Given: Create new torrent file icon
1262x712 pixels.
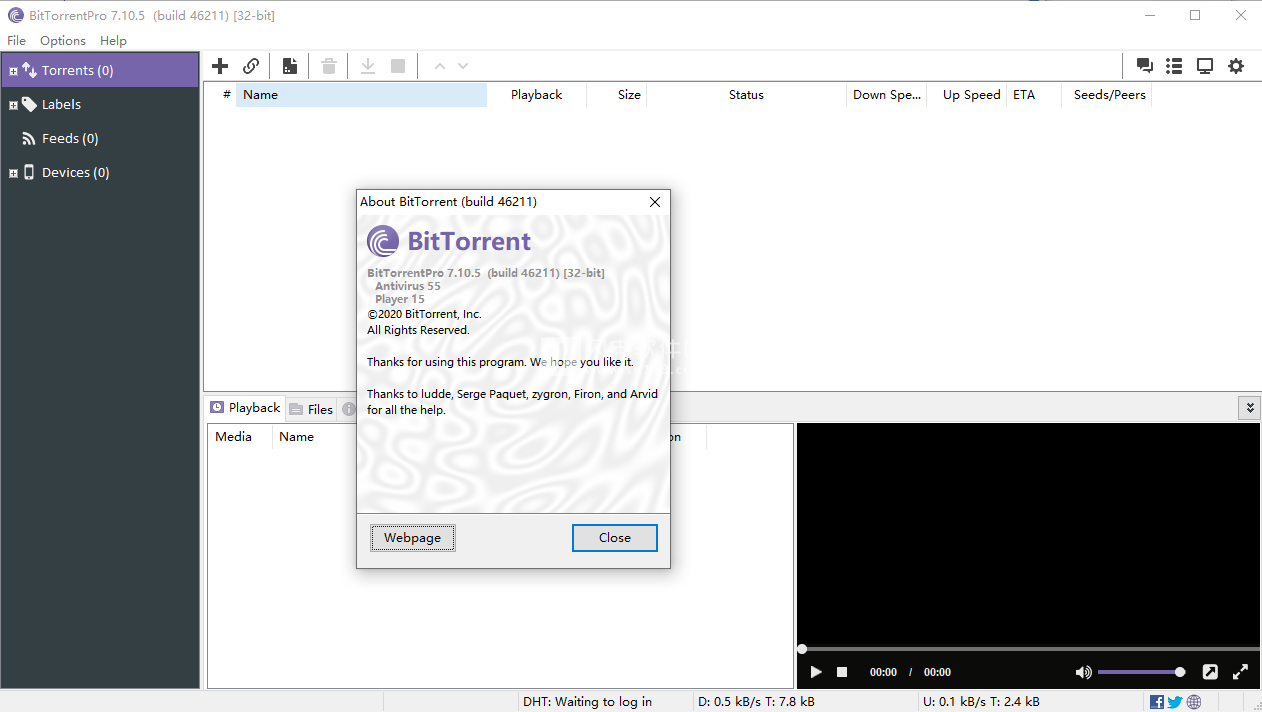Looking at the screenshot, I should coord(289,66).
